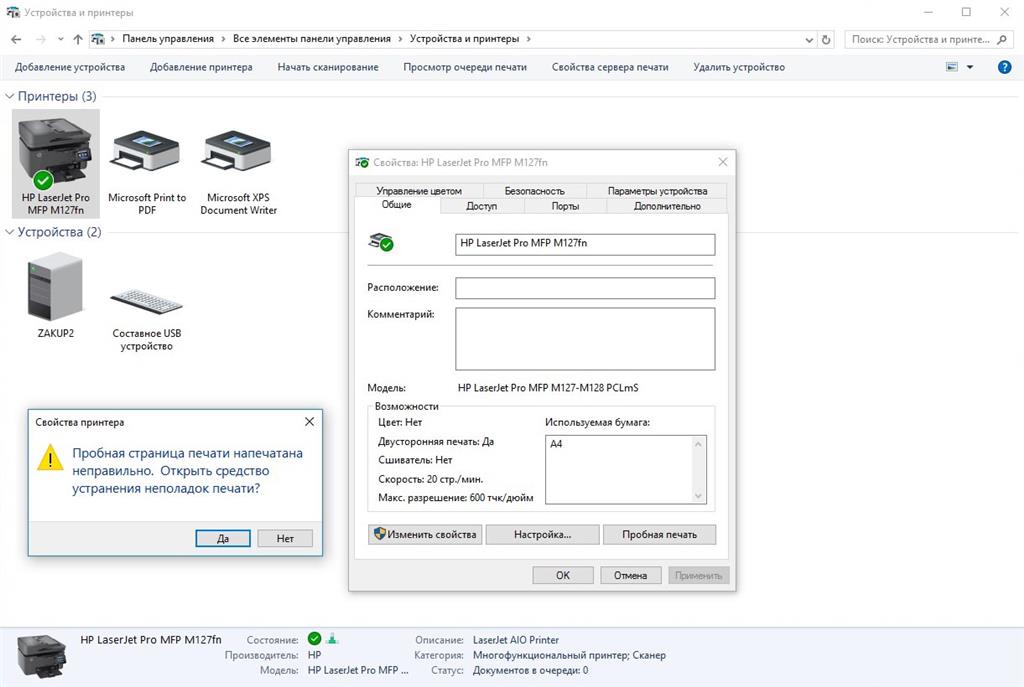Click the Комментарий text area

coord(585,339)
